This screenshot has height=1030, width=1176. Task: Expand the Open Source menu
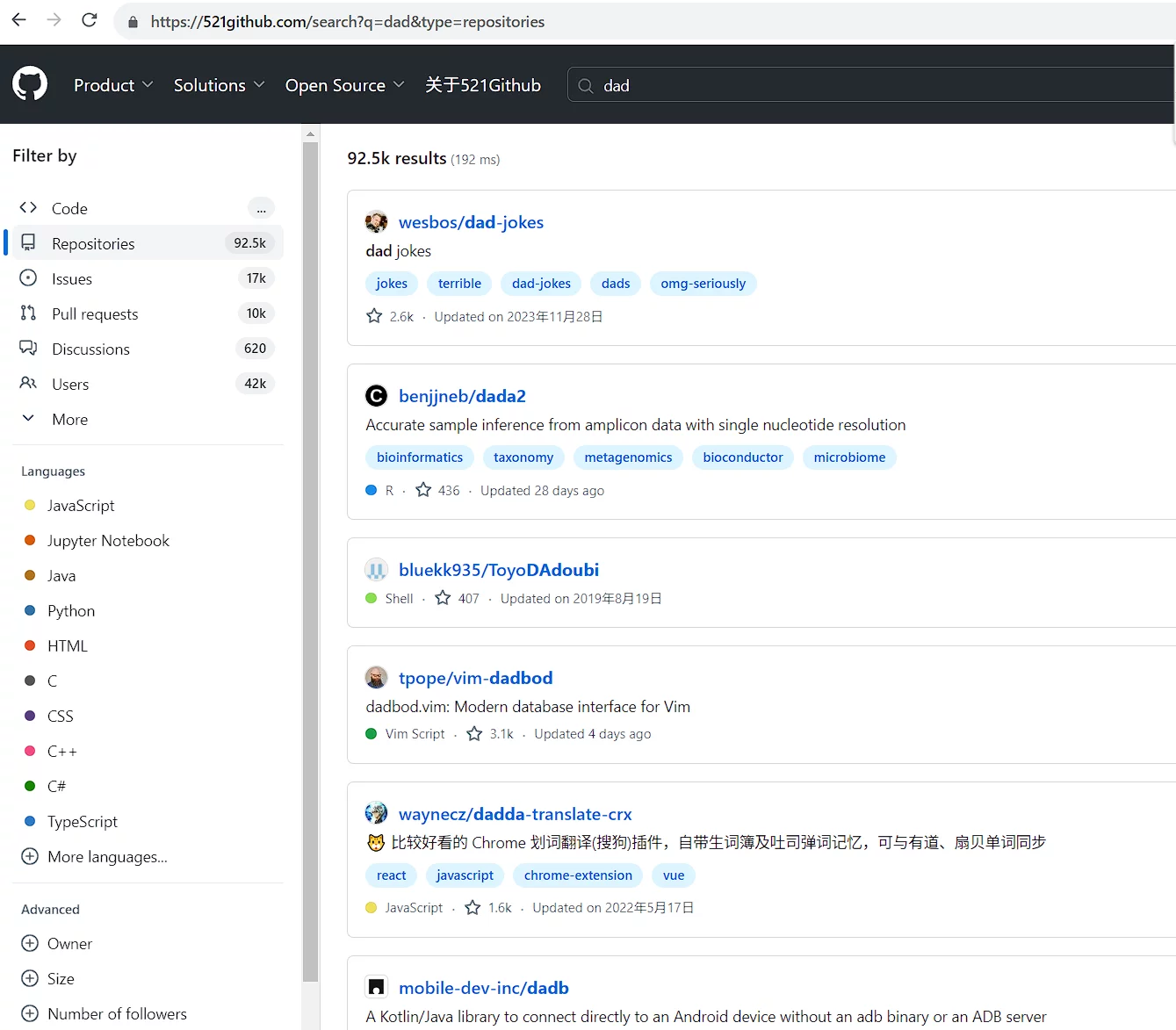[x=344, y=85]
